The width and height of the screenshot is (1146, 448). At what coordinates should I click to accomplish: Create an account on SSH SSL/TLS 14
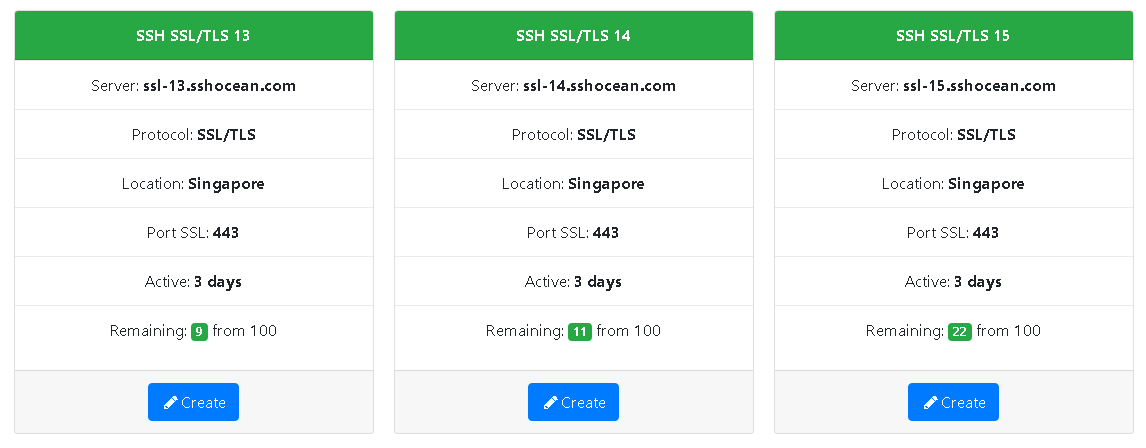[573, 402]
